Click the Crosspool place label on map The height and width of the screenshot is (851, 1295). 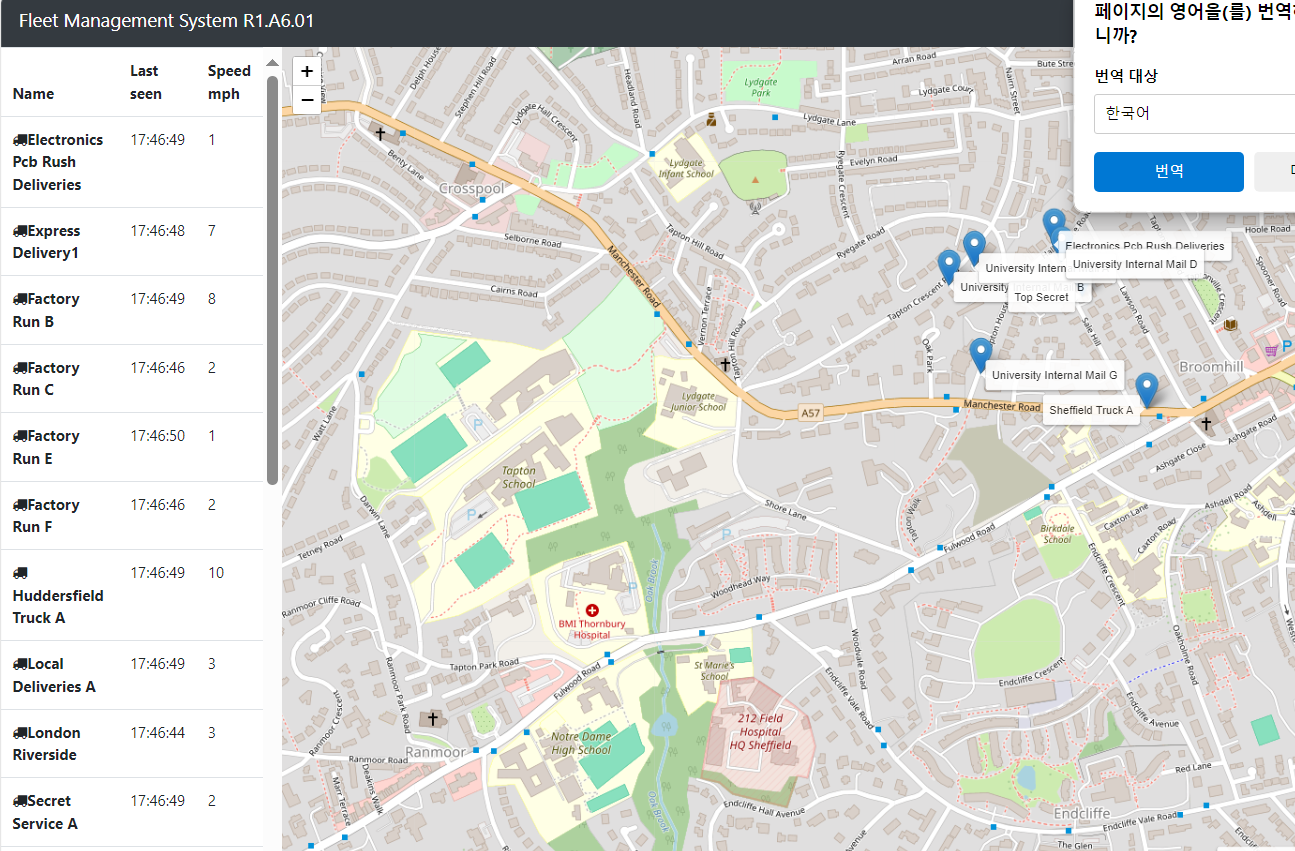tap(470, 188)
